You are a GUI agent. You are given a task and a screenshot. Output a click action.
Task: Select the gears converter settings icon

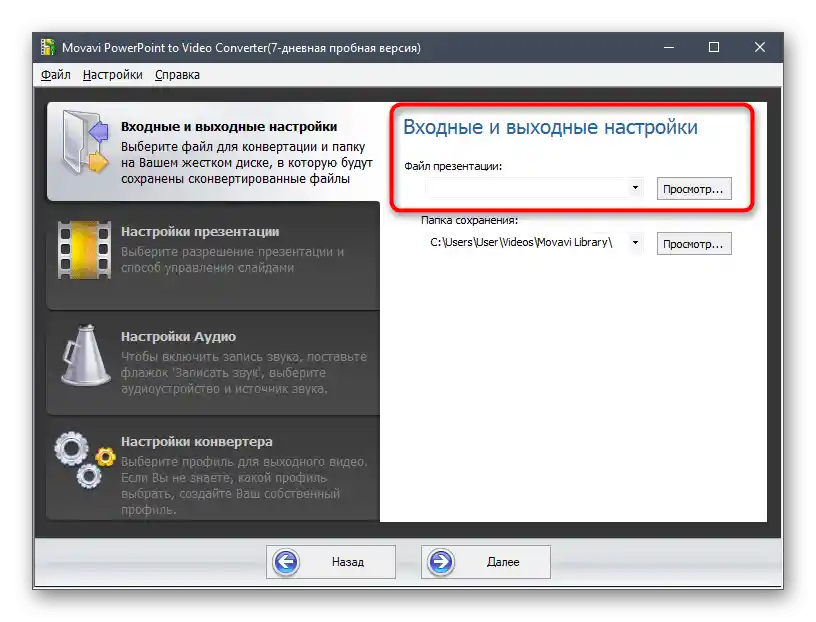tap(85, 460)
